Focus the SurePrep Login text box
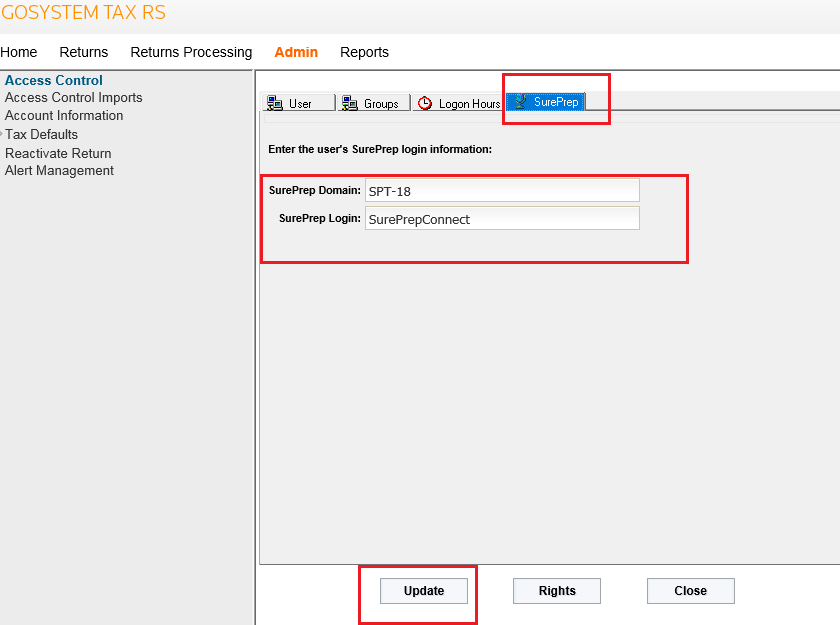The width and height of the screenshot is (840, 625). point(501,218)
